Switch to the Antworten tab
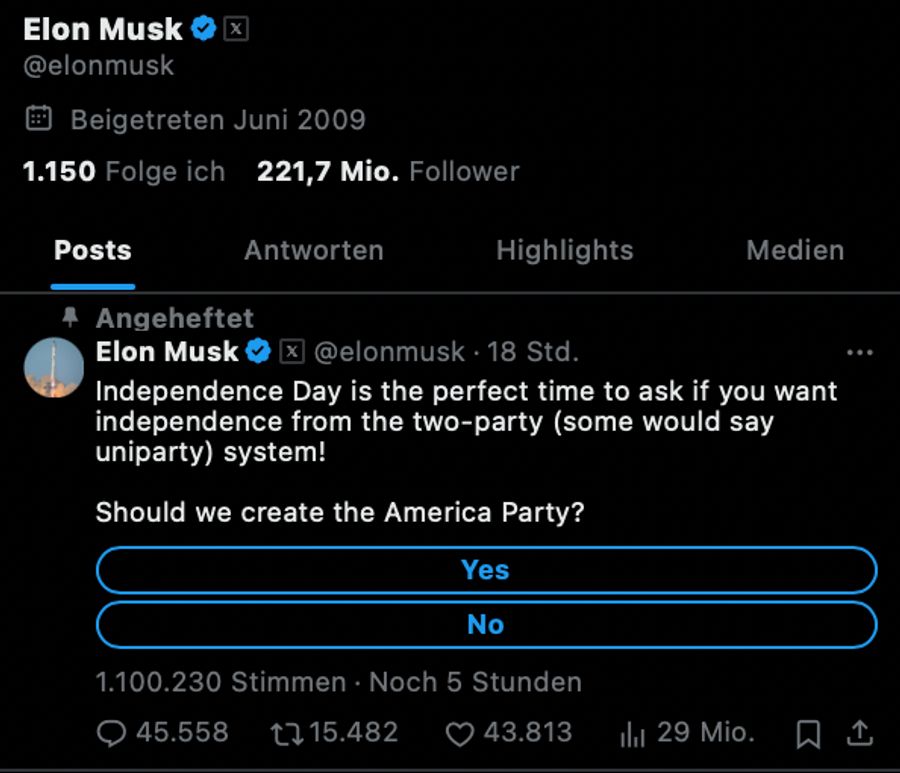This screenshot has width=900, height=773. [x=314, y=251]
